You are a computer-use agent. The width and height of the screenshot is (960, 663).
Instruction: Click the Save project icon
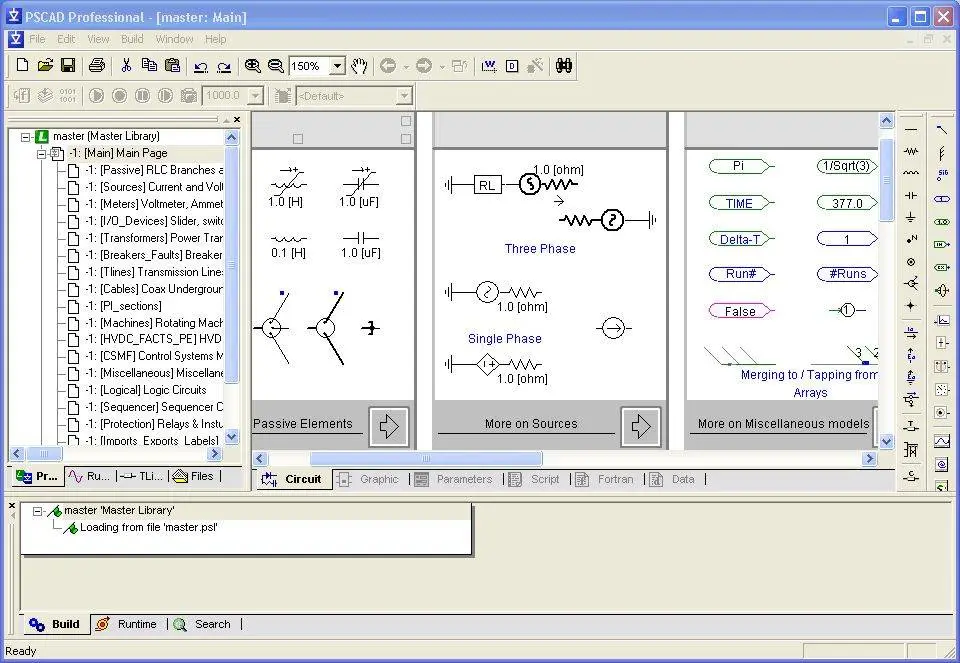tap(68, 66)
